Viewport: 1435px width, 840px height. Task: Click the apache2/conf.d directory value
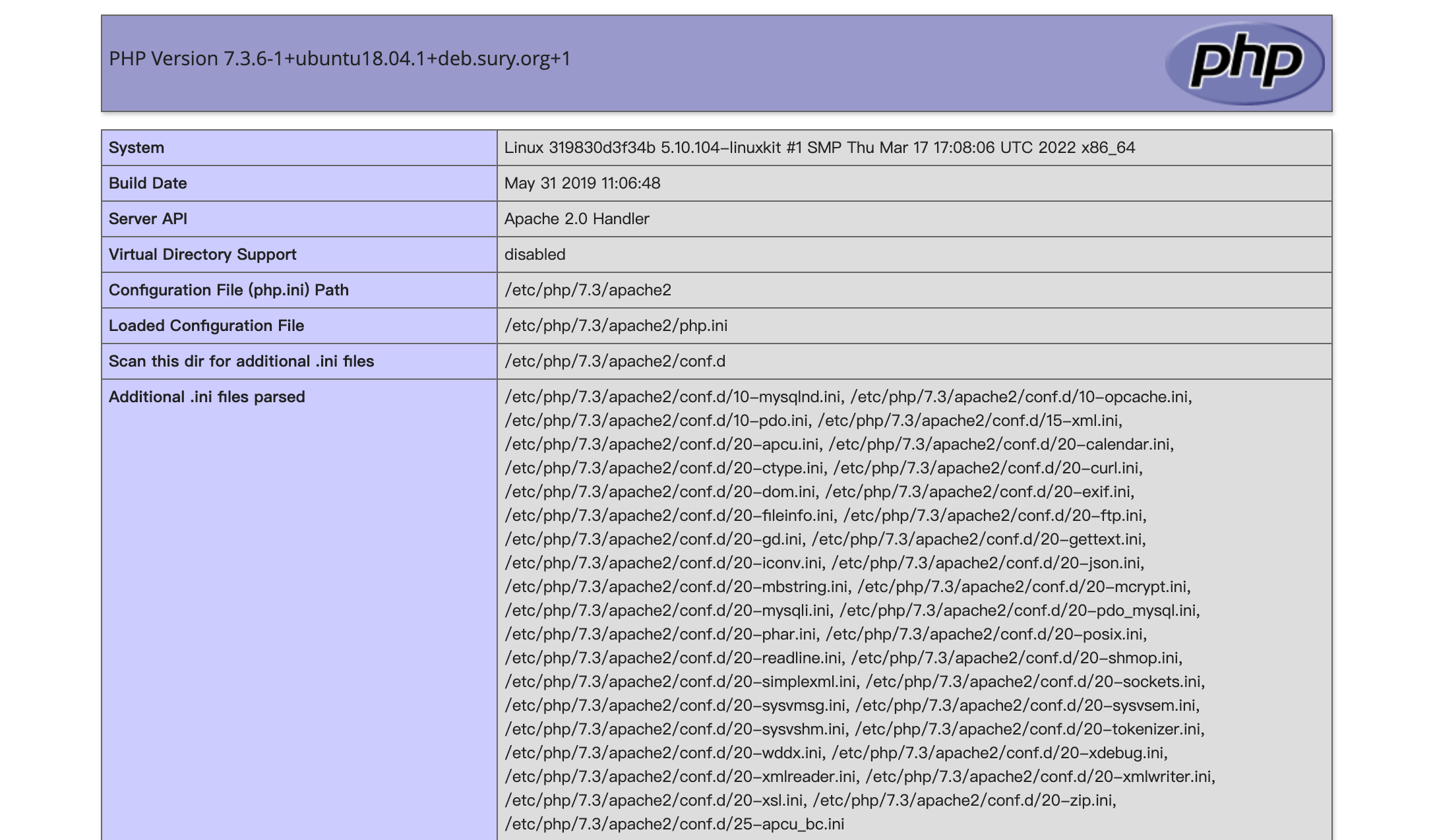click(615, 361)
